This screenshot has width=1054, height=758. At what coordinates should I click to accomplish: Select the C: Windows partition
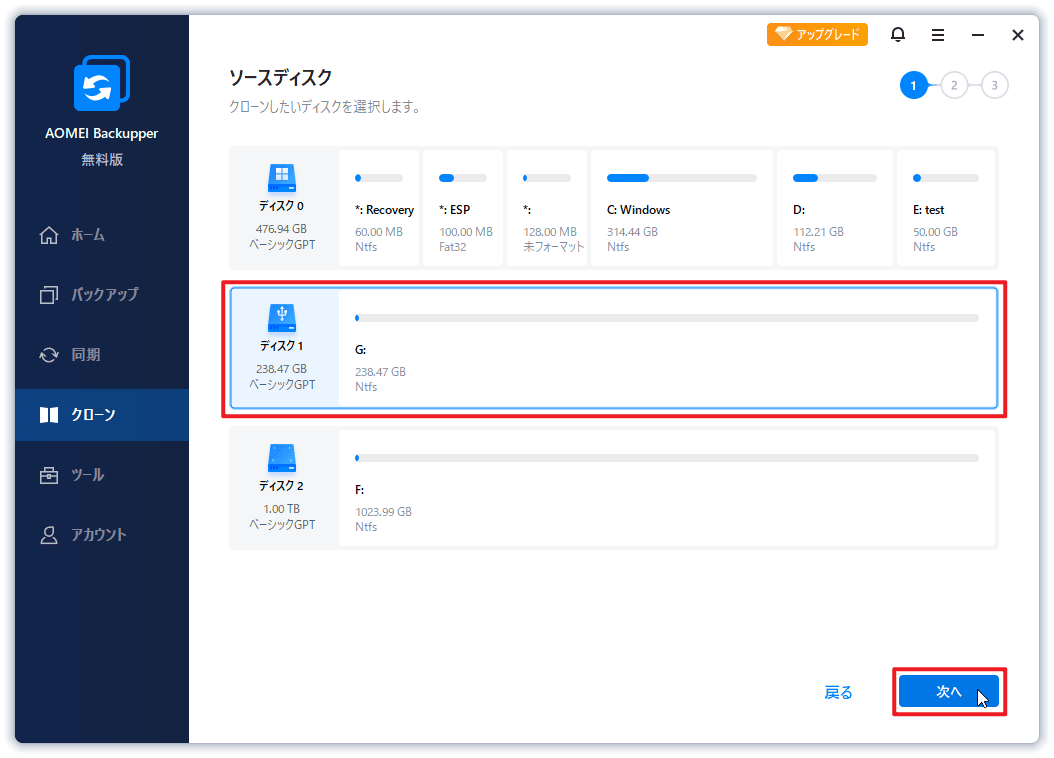pyautogui.click(x=681, y=209)
